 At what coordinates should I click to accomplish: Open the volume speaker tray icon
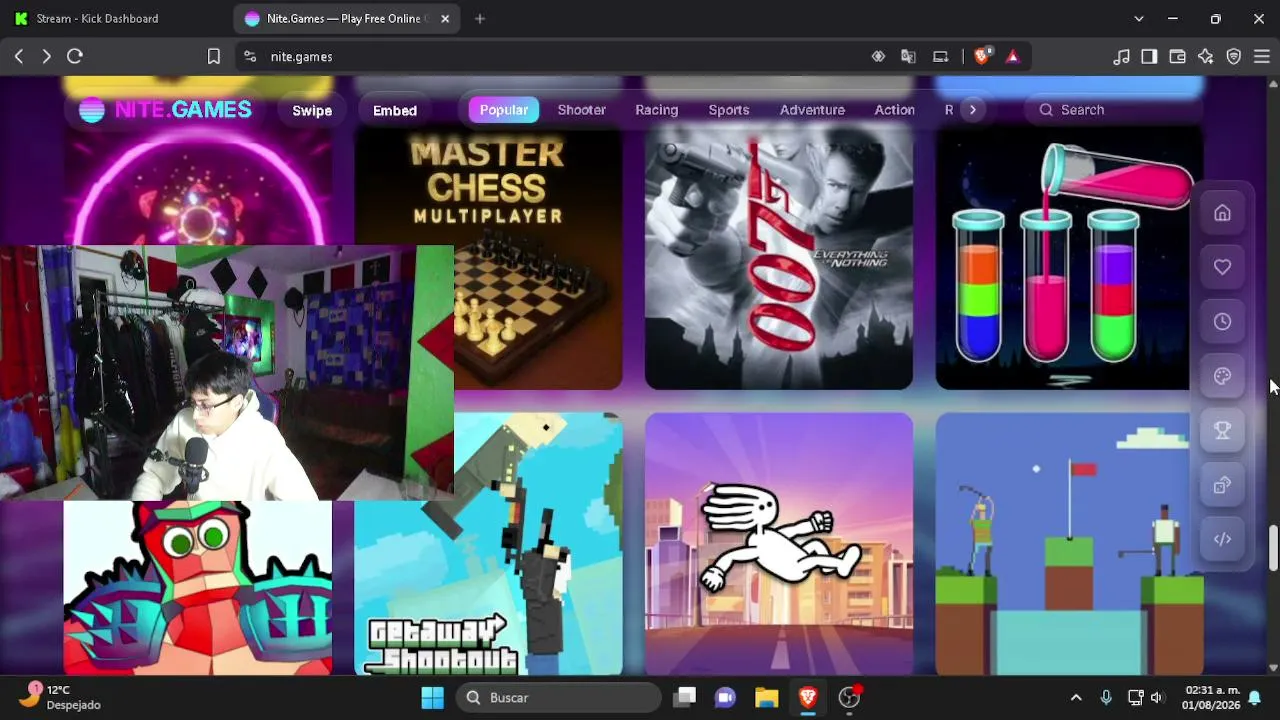pos(1158,698)
